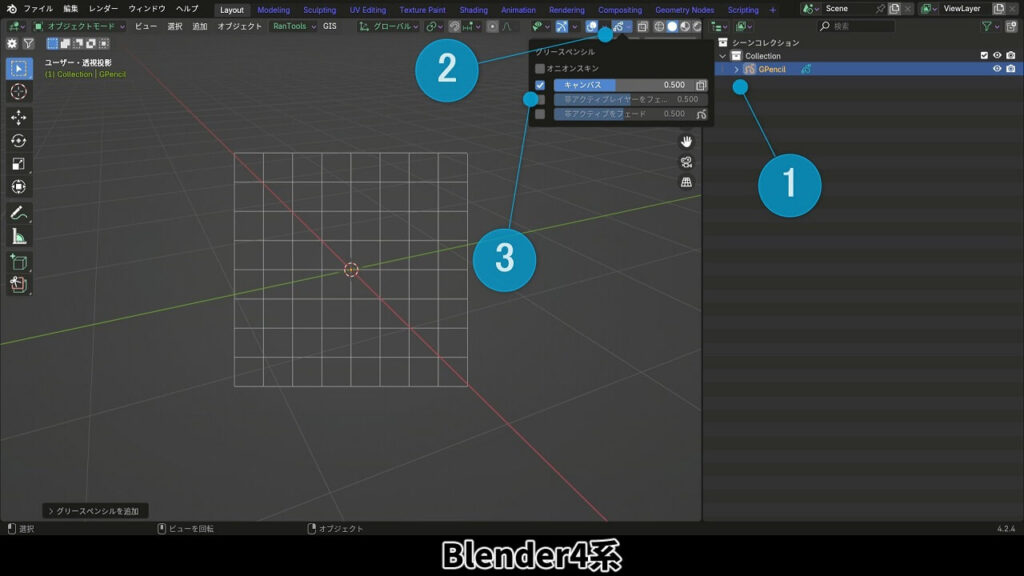Viewport: 1024px width, 576px height.
Task: Create new scene icon
Action: pos(895,9)
